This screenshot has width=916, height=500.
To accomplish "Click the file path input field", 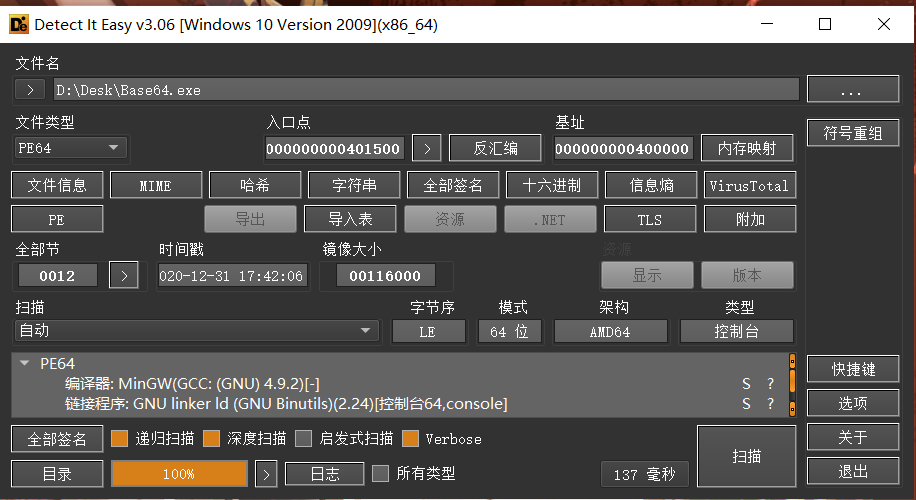I will [x=425, y=90].
